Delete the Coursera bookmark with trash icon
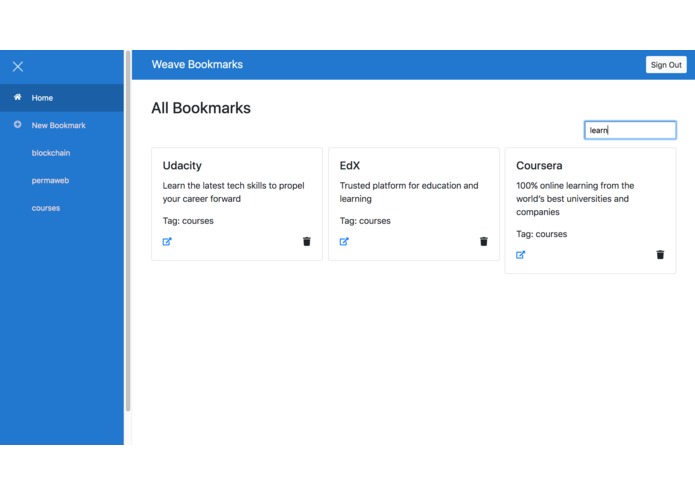Viewport: 695px width, 494px height. tap(660, 255)
